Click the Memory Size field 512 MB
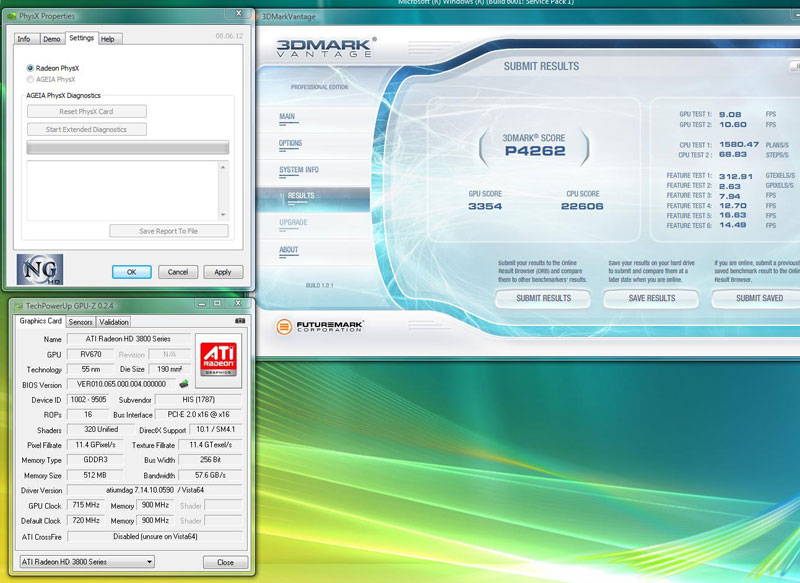The image size is (800, 583). tap(95, 475)
